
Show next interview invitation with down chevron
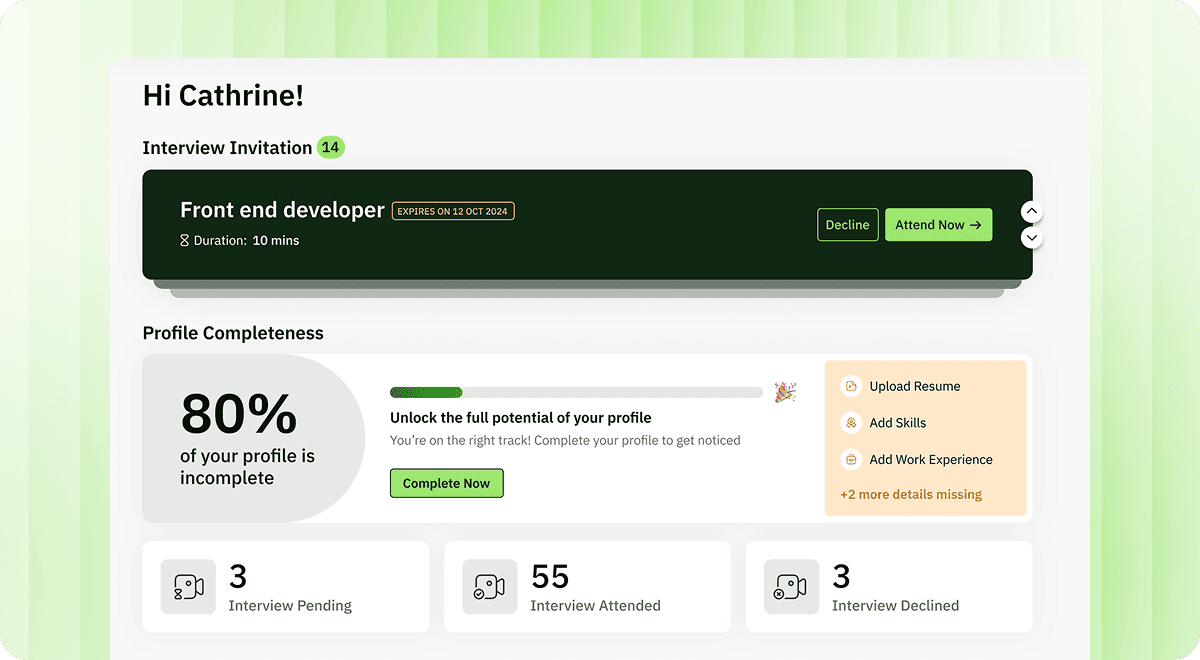tap(1032, 238)
